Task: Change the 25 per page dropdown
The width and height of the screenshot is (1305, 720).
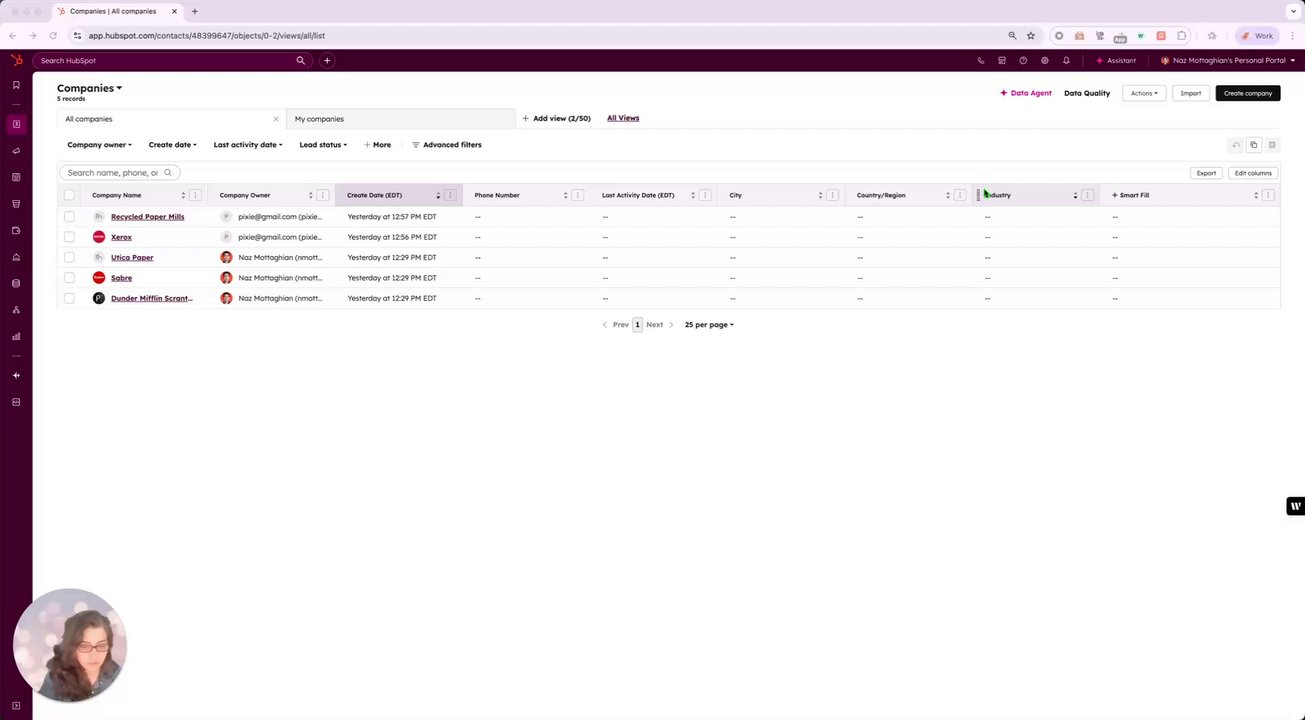Action: [709, 325]
